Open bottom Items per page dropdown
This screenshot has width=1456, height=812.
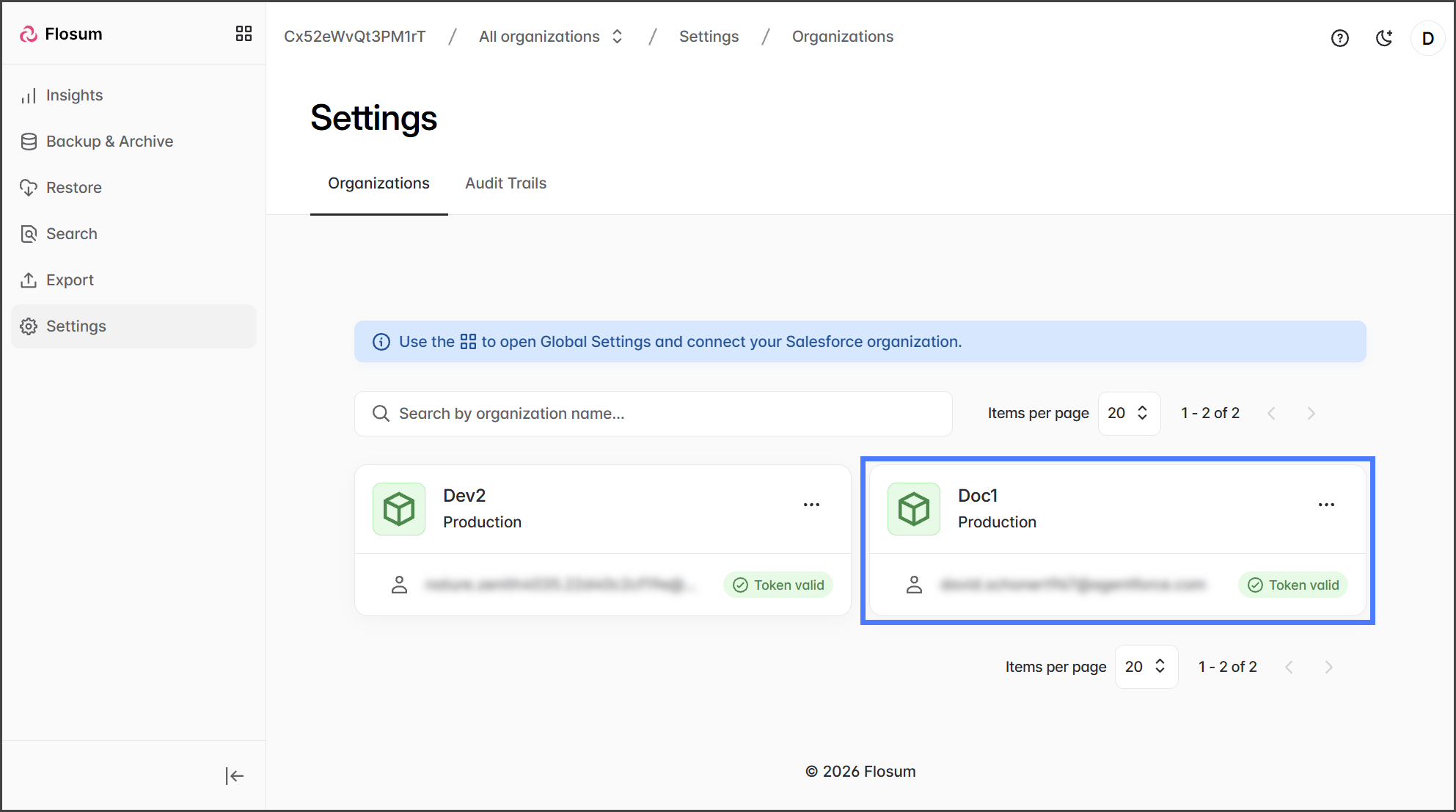1146,667
